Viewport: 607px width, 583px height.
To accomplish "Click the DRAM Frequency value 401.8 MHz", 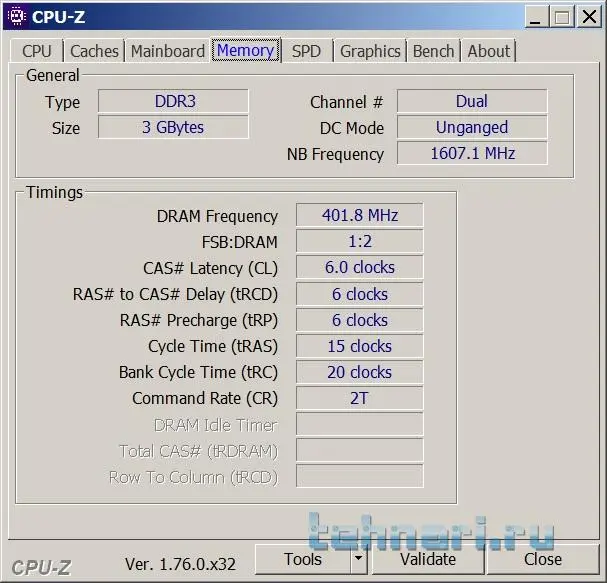I will click(x=360, y=215).
